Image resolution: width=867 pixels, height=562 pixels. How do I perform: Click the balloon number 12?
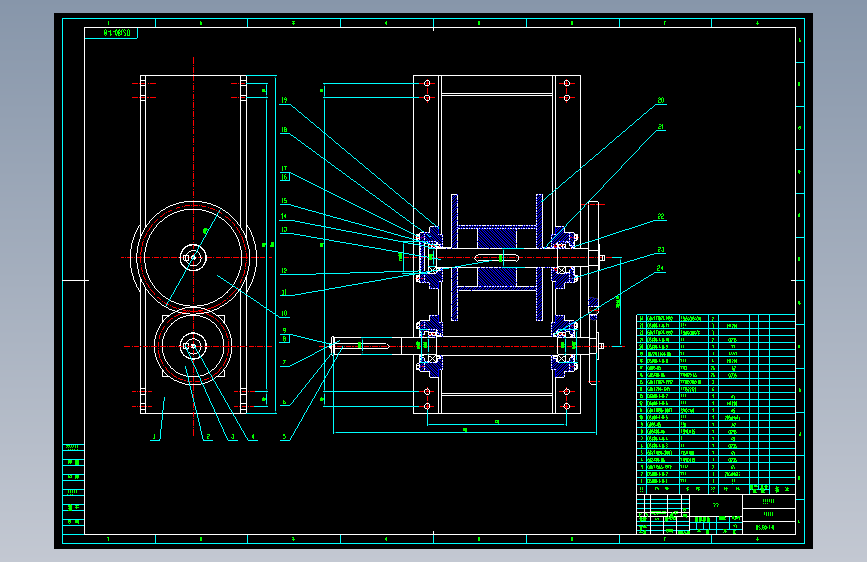(284, 270)
